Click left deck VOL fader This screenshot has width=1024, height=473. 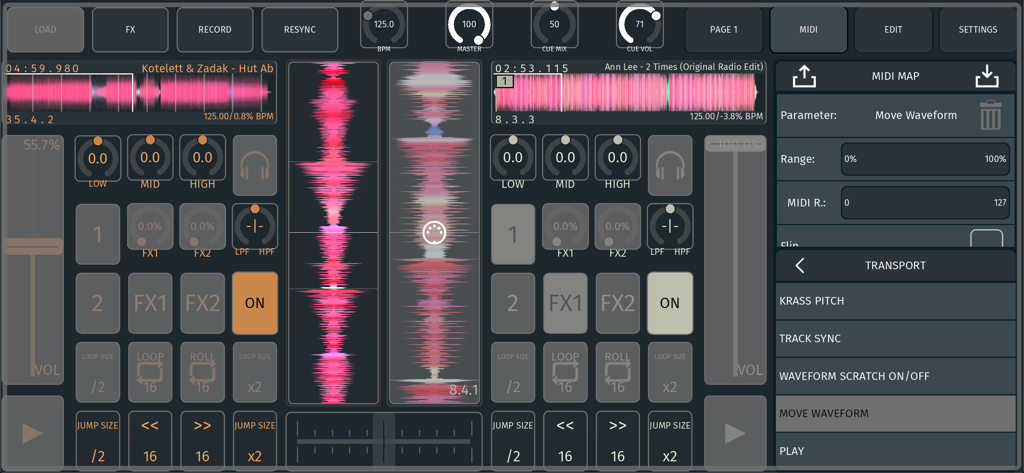(34, 259)
